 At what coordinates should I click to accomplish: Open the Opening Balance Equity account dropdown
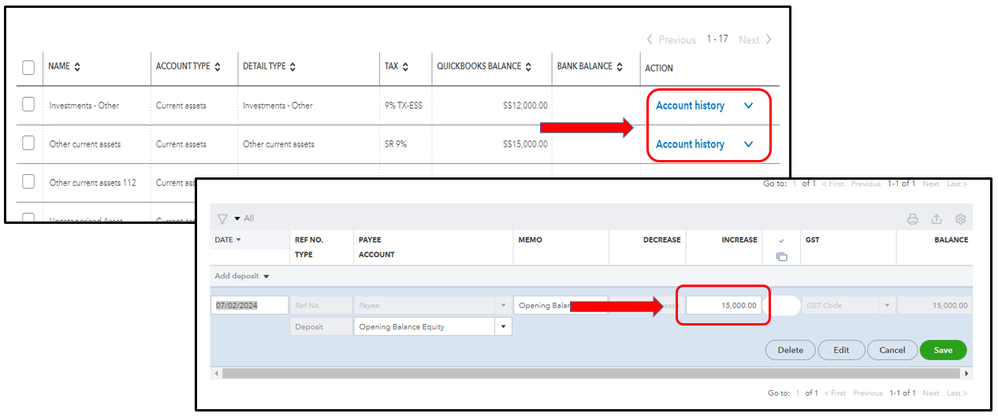[504, 327]
